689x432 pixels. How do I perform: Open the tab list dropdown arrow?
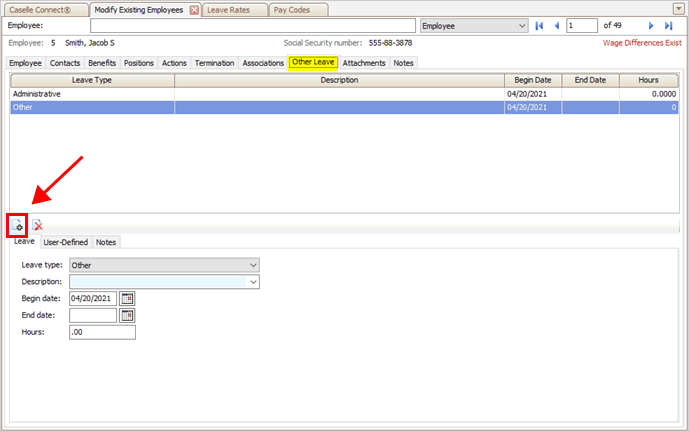coord(679,9)
